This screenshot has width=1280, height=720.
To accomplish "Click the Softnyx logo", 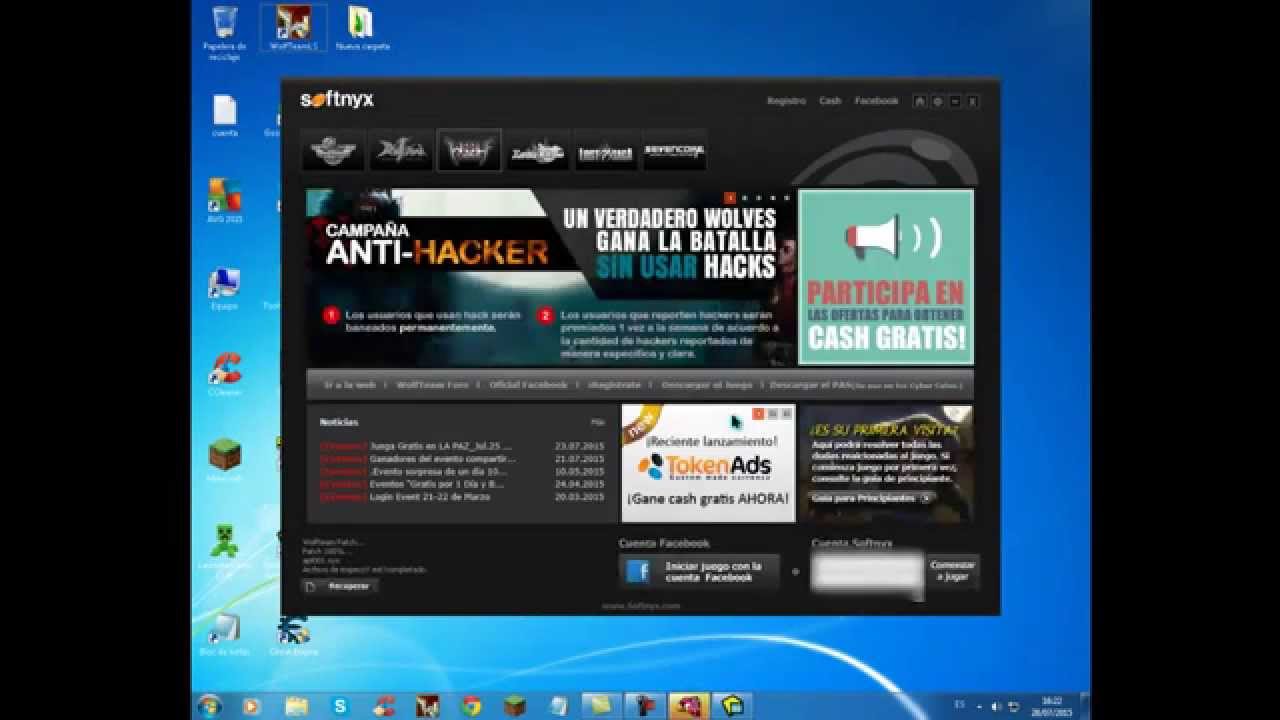I will click(337, 99).
